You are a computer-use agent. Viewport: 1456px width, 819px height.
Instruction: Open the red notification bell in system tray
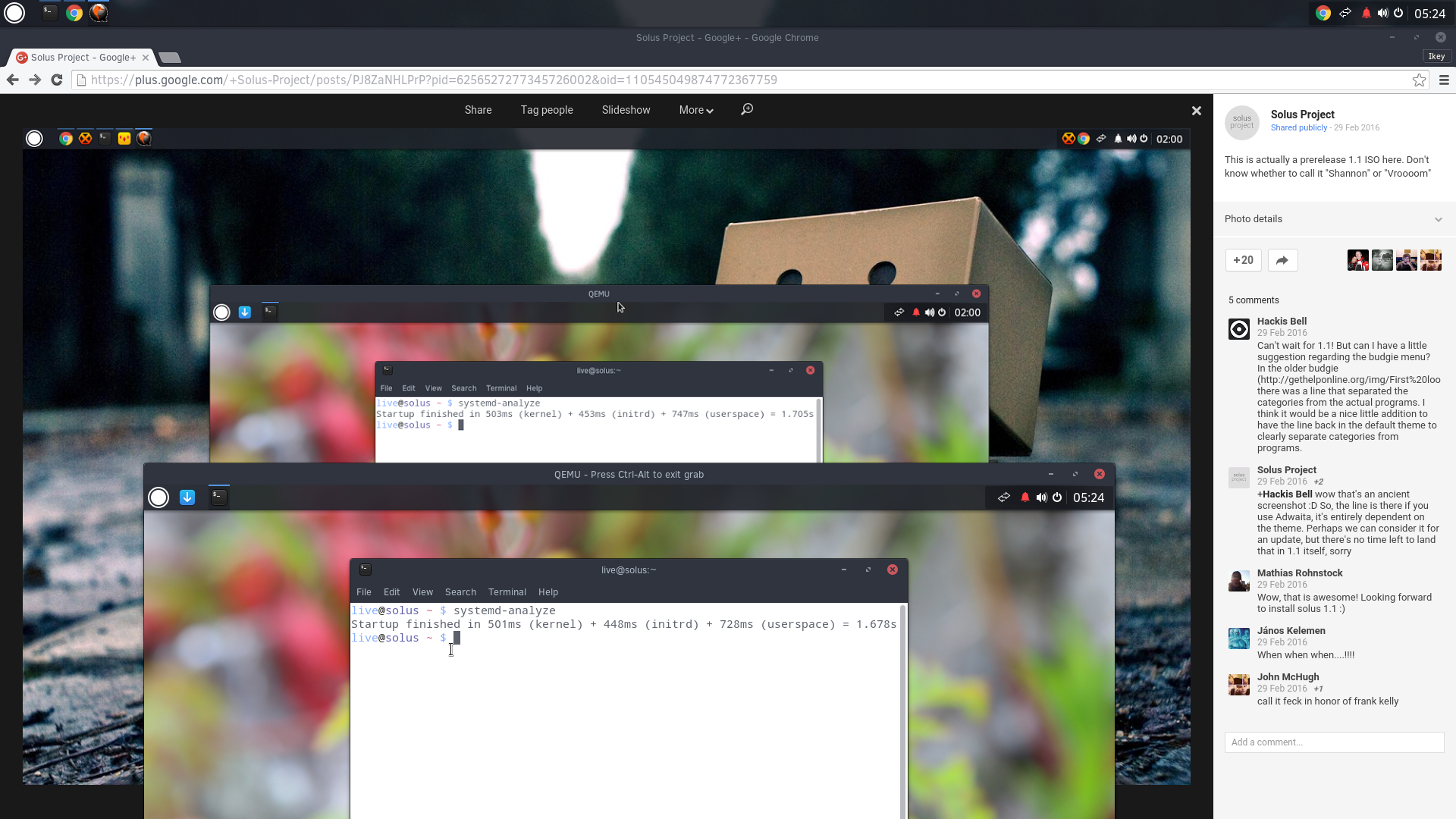click(1367, 13)
